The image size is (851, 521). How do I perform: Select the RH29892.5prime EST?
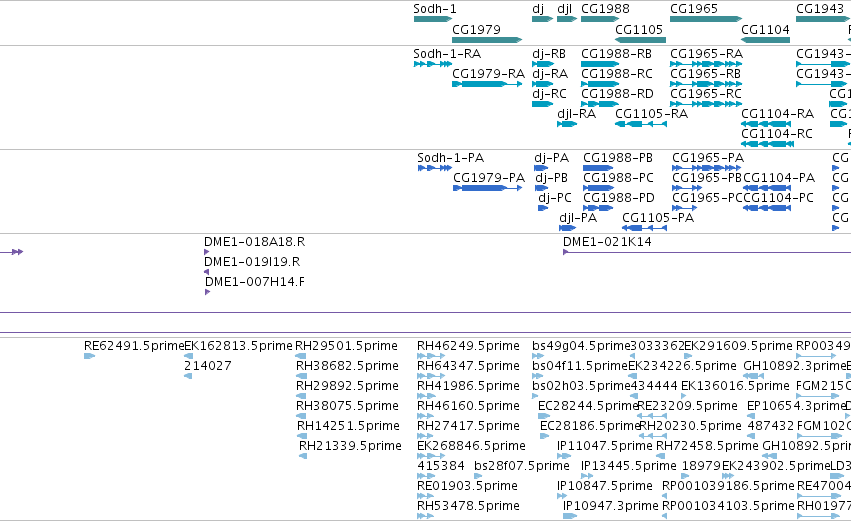coord(302,396)
